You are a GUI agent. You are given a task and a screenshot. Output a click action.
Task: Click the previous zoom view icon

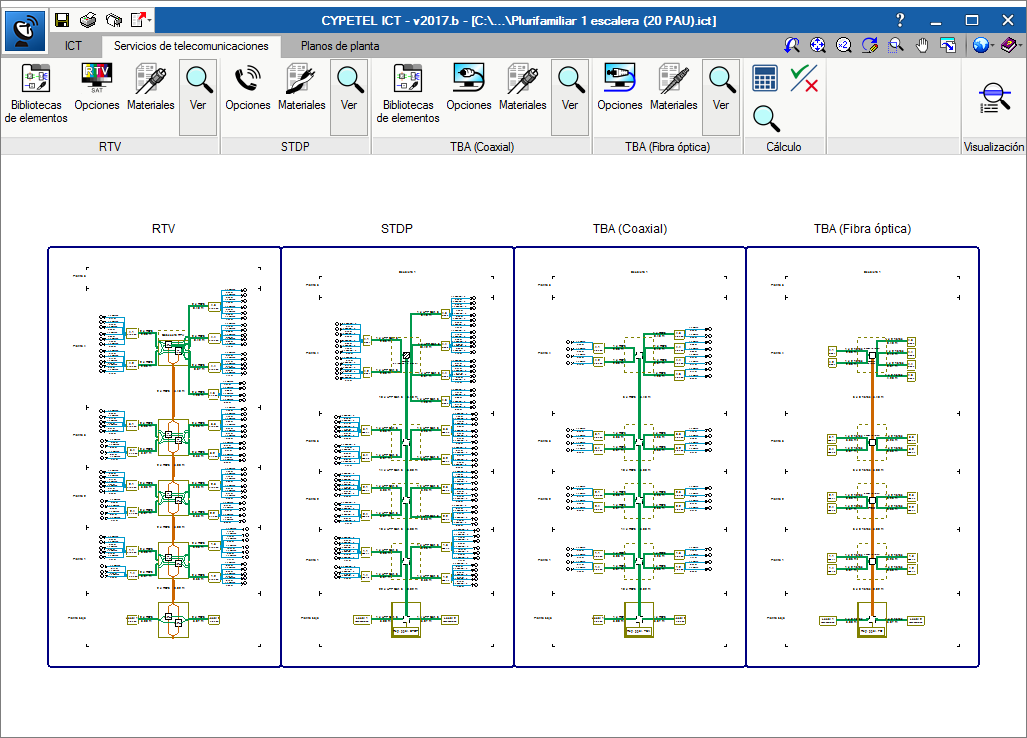click(792, 45)
